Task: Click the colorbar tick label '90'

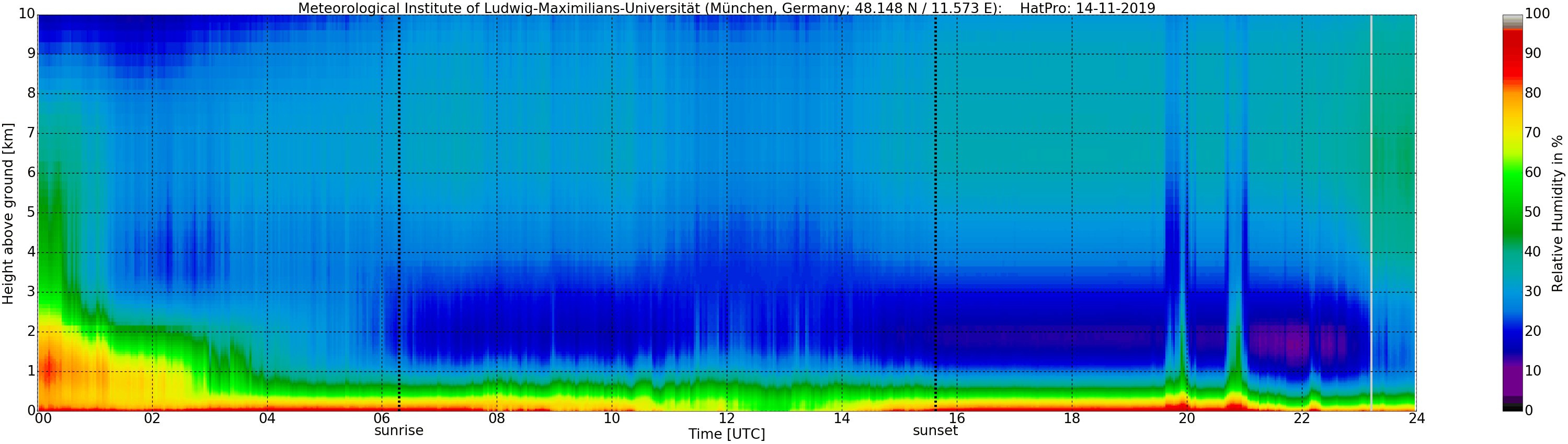Action: [x=1532, y=53]
